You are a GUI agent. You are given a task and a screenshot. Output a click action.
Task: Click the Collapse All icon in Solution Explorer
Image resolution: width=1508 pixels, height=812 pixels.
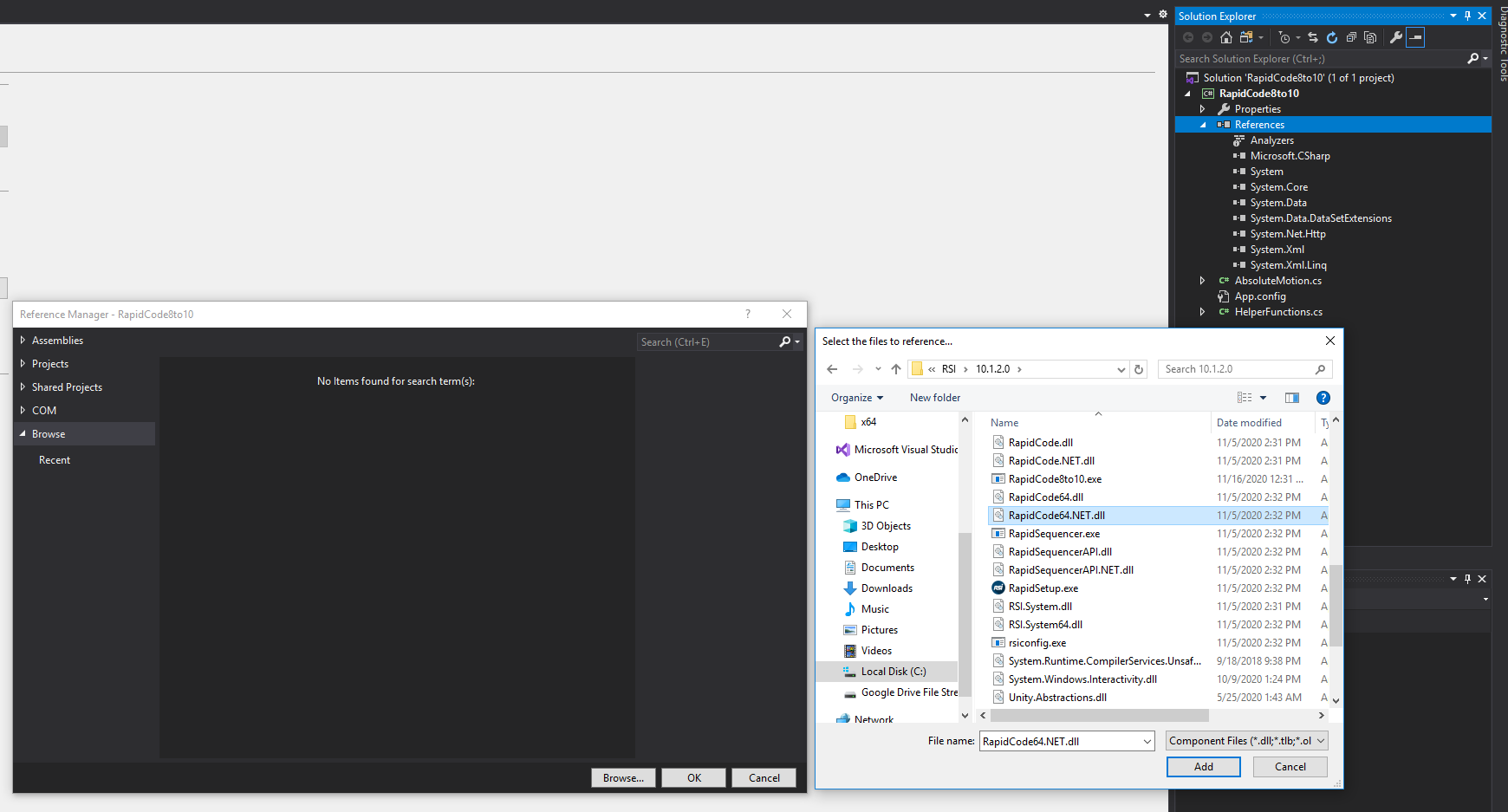pyautogui.click(x=1351, y=37)
